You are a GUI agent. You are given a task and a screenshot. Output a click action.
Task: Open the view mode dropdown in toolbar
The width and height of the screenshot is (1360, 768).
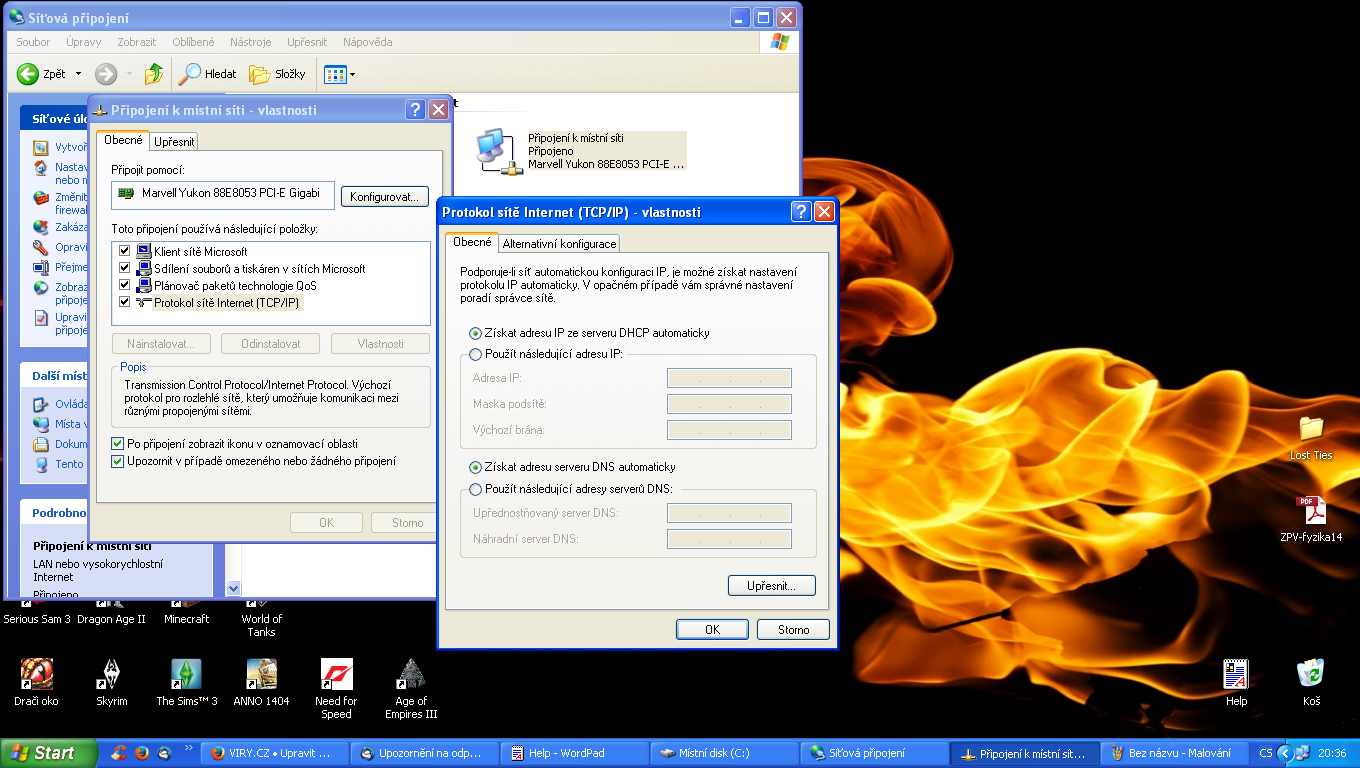(x=352, y=75)
